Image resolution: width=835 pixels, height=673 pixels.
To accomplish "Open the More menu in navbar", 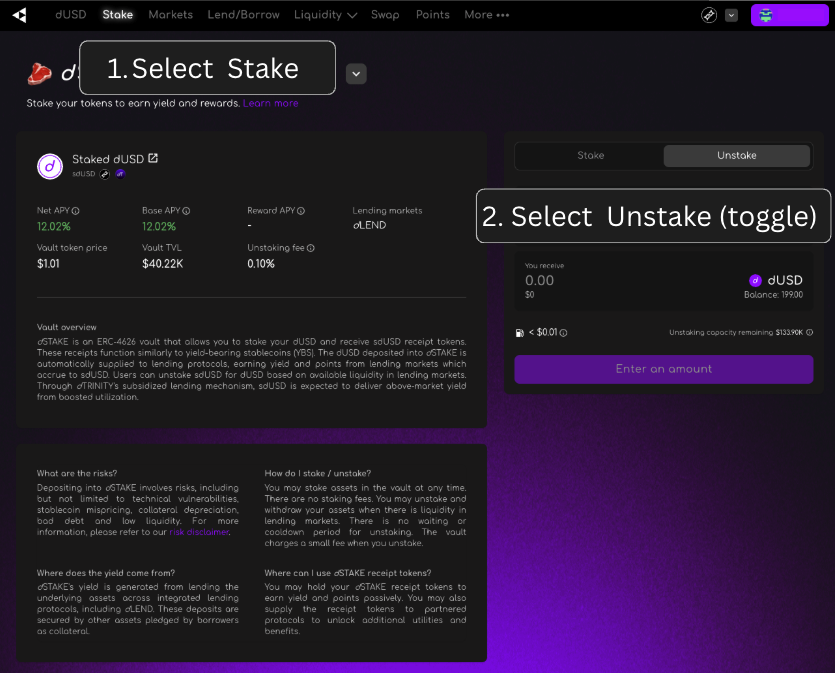I will click(x=486, y=15).
